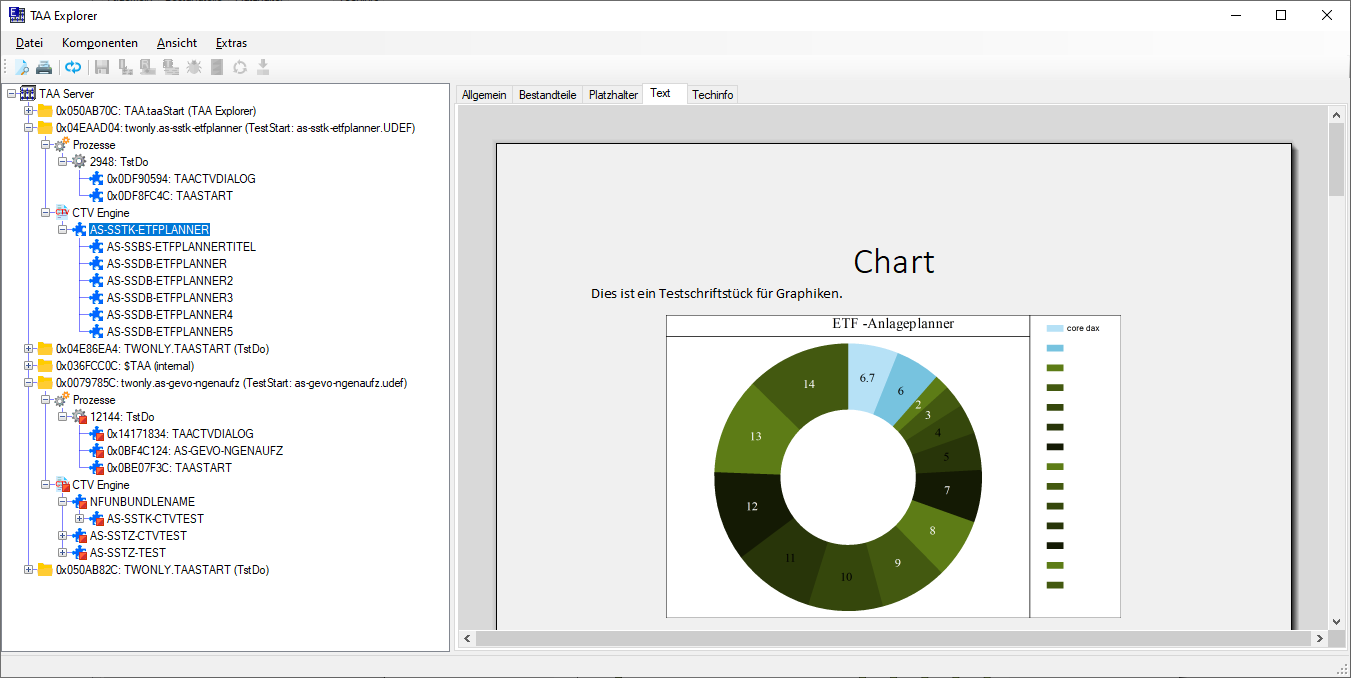Select AS-SSDB-ETFPLANNER3 in the tree
Viewport: 1351px width, 678px height.
point(169,298)
